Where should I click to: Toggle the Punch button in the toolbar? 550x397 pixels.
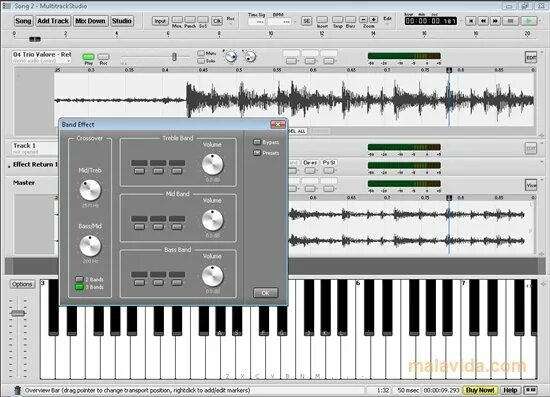tap(190, 20)
